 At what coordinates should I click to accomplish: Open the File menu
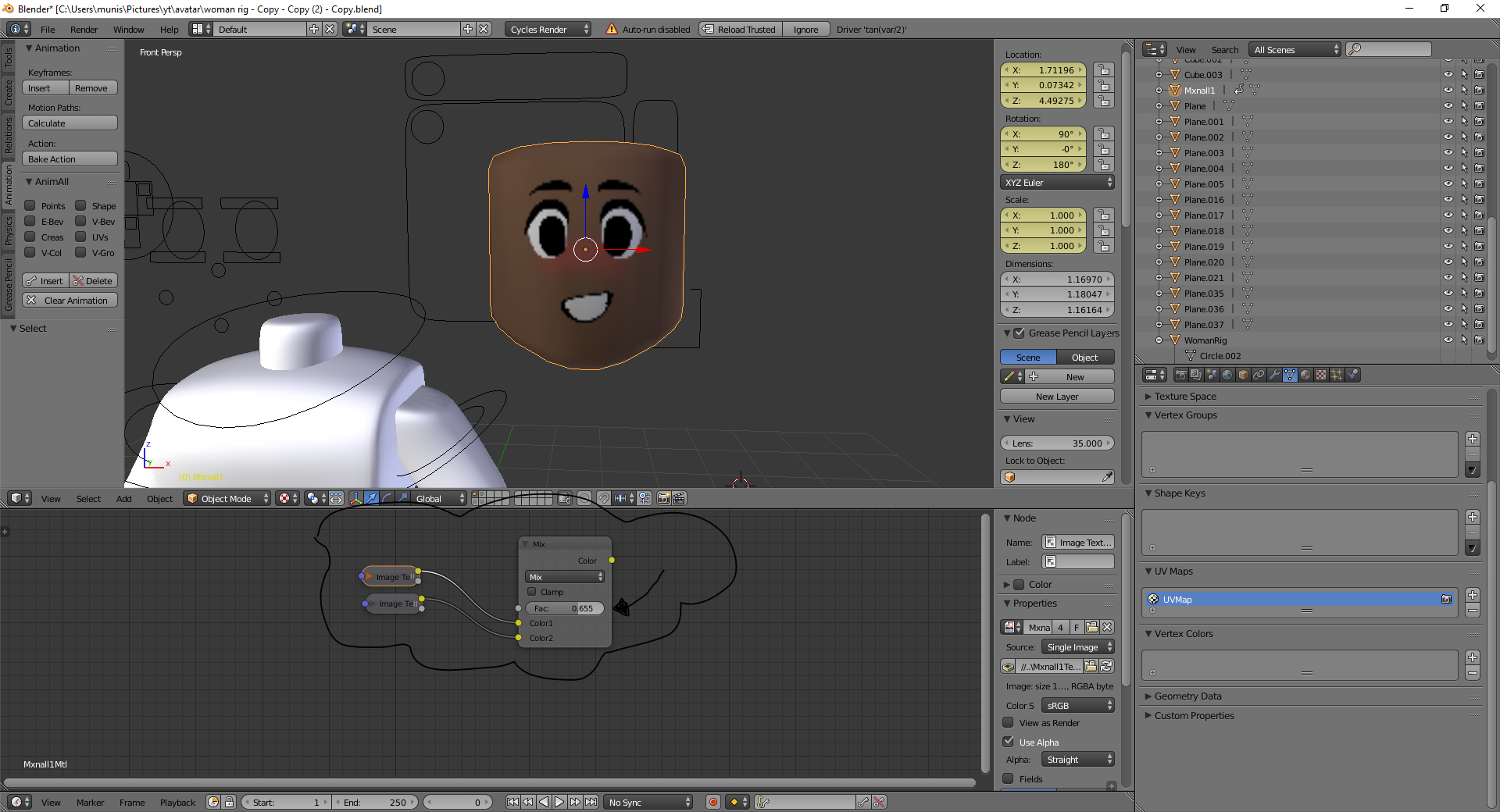(x=48, y=30)
